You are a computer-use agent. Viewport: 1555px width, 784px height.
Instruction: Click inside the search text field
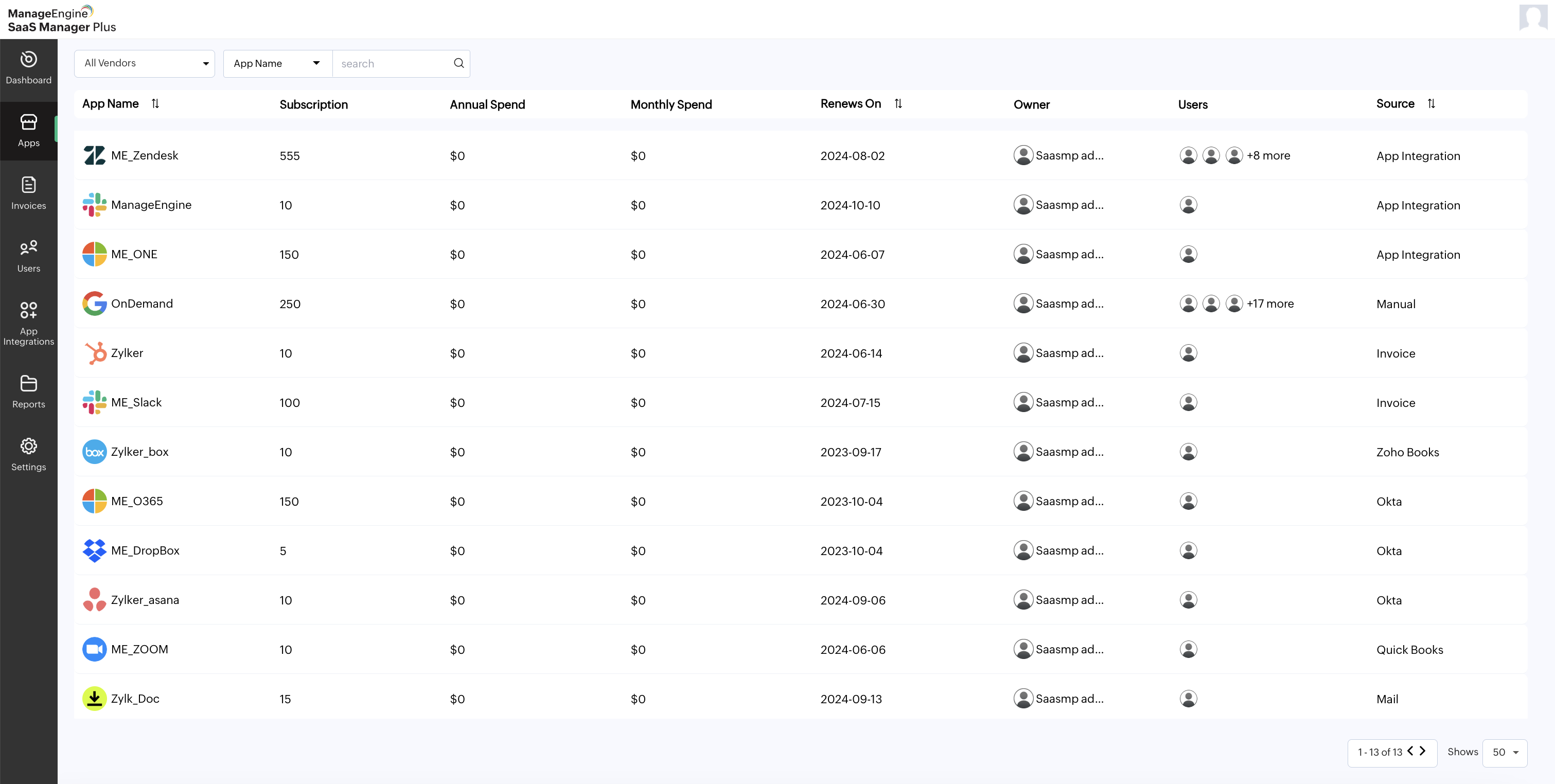tap(393, 63)
